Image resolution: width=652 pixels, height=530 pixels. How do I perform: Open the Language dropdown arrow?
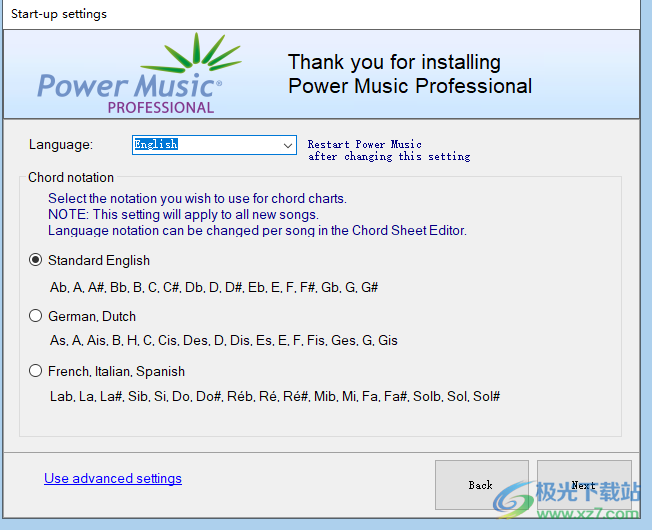tap(287, 145)
